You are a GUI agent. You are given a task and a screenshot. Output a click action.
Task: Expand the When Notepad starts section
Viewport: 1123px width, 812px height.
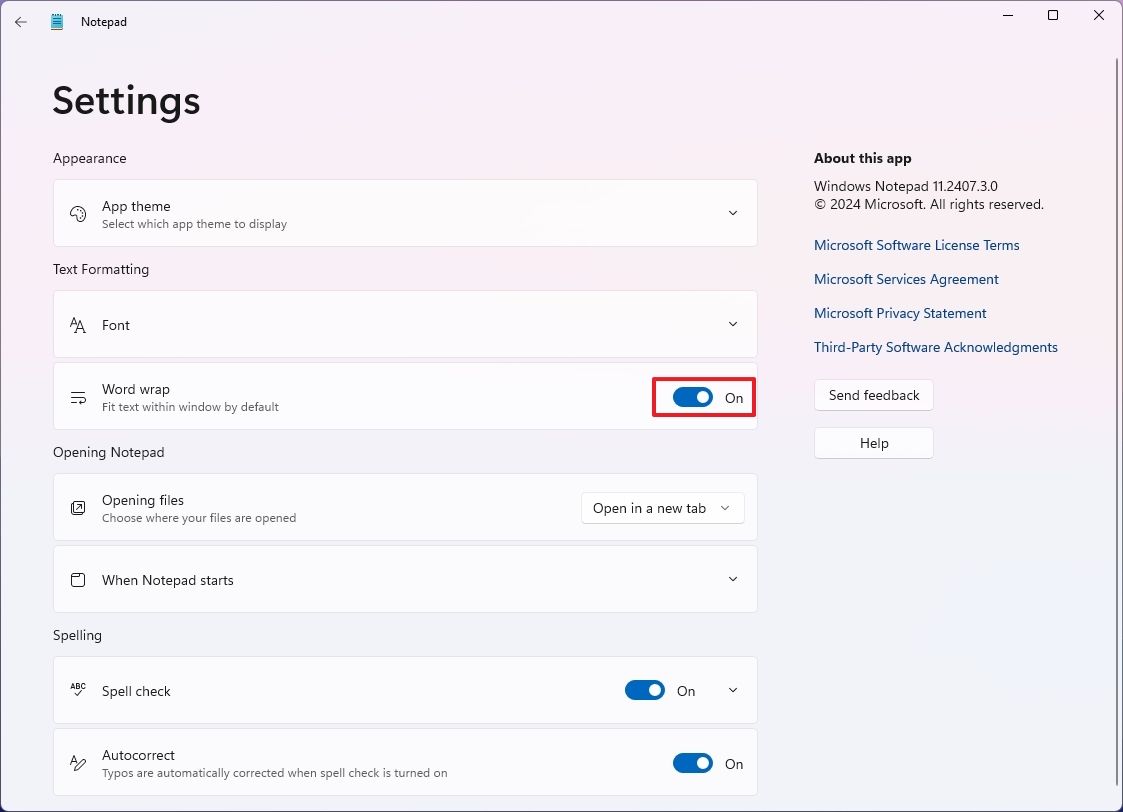coord(733,579)
